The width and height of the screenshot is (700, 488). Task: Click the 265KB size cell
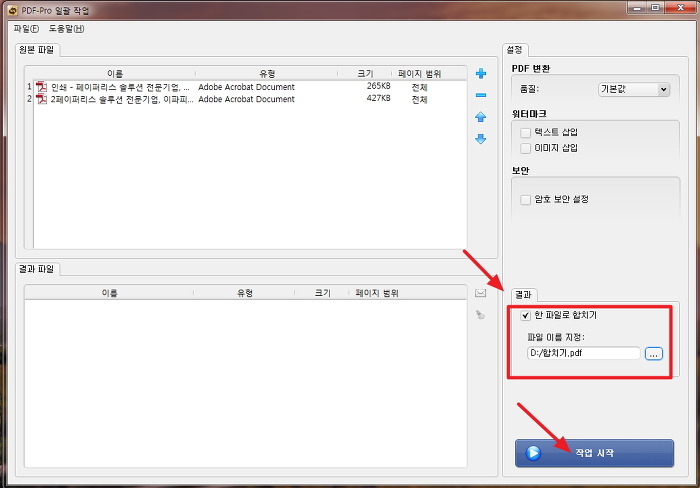[x=378, y=86]
